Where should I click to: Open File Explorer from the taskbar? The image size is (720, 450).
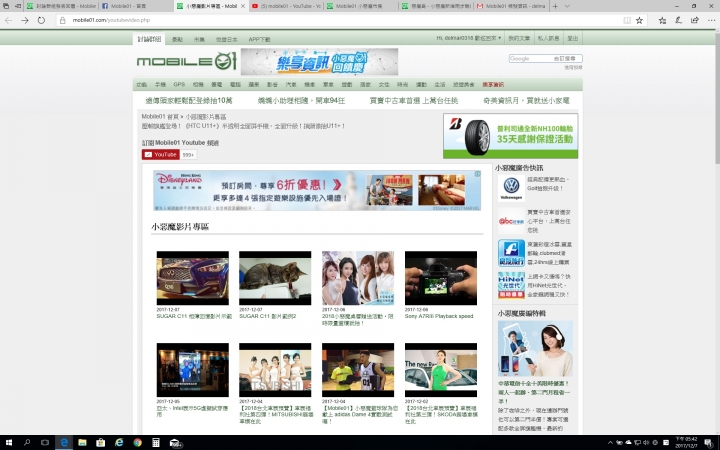[x=82, y=443]
